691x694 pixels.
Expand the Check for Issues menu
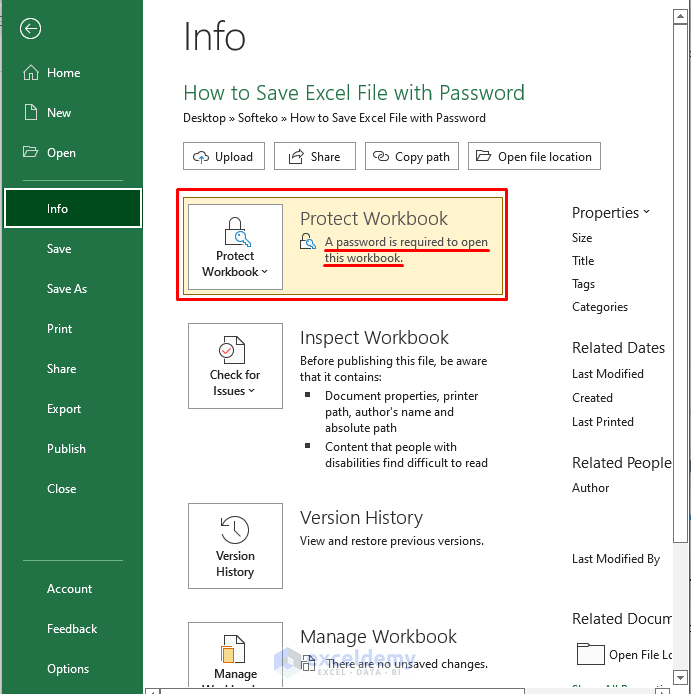pyautogui.click(x=235, y=367)
